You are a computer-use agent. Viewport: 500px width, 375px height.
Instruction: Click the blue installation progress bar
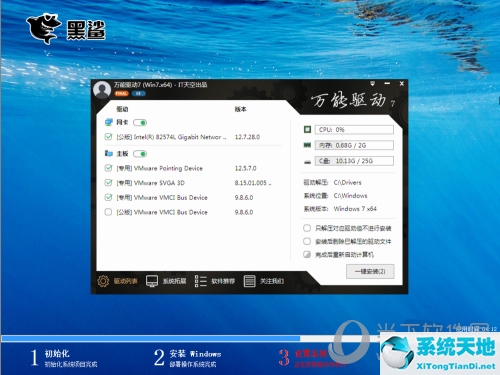(x=151, y=339)
